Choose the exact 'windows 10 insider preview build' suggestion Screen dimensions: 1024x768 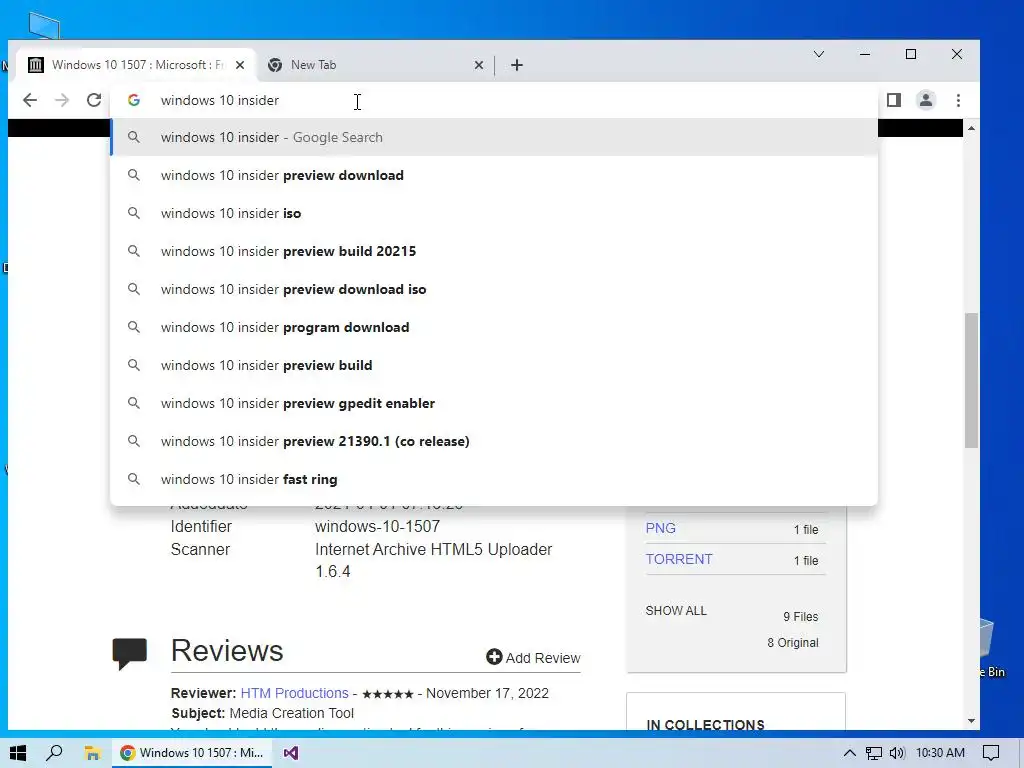point(494,365)
